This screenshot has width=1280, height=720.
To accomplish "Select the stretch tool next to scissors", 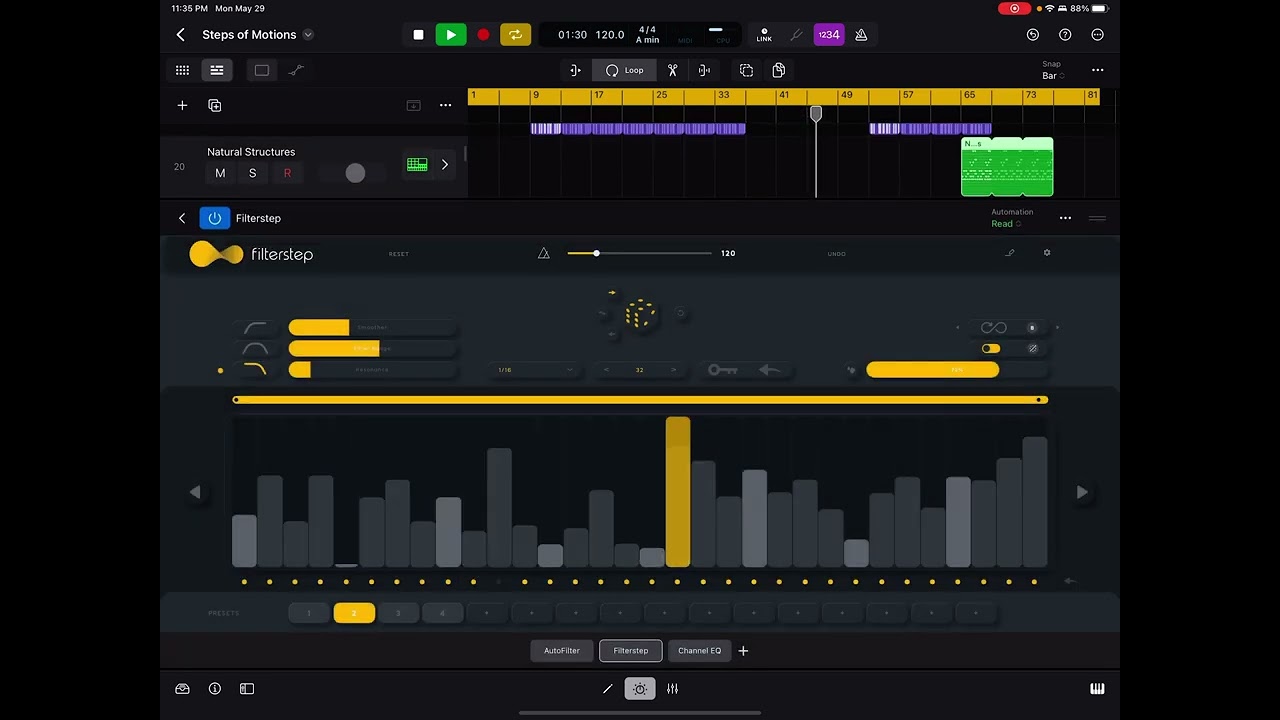I will (x=704, y=70).
